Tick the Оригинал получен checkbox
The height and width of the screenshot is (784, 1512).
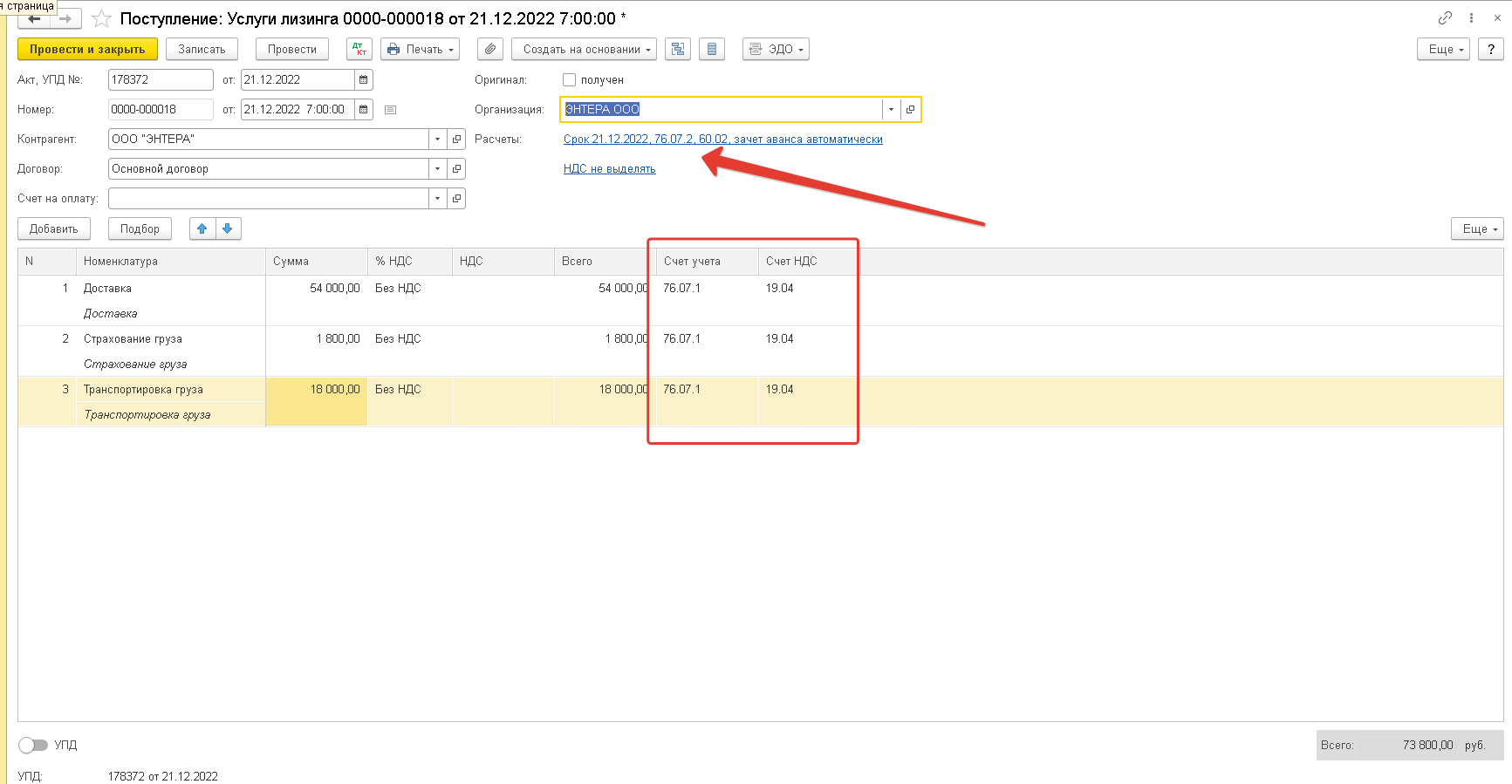pos(570,79)
